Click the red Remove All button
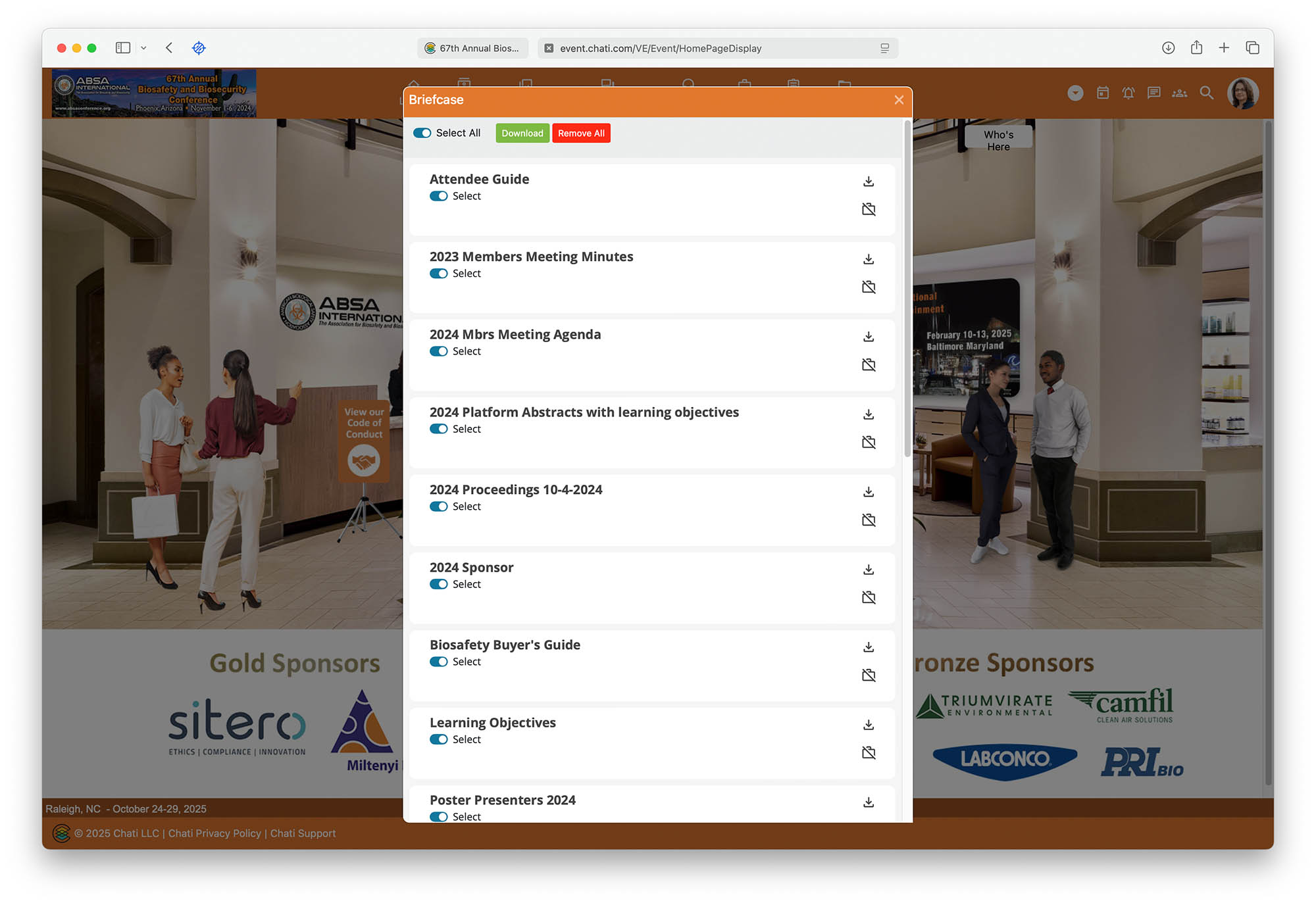Viewport: 1316px width, 905px height. pyautogui.click(x=581, y=133)
